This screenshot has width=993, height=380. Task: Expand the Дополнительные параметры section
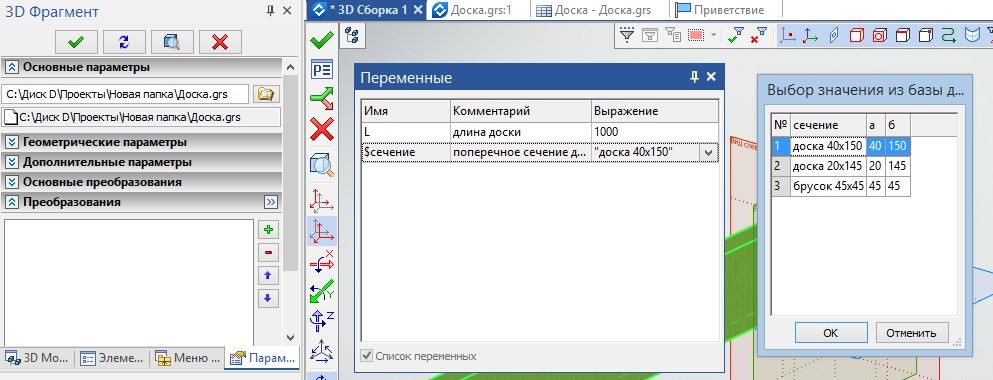tap(11, 162)
